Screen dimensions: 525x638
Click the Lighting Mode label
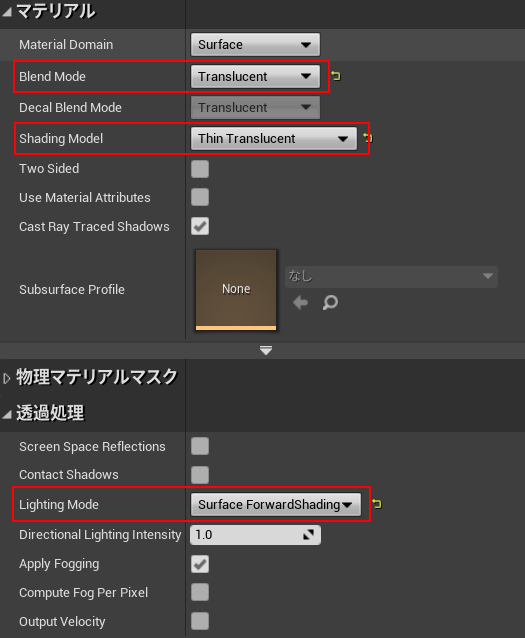click(59, 505)
